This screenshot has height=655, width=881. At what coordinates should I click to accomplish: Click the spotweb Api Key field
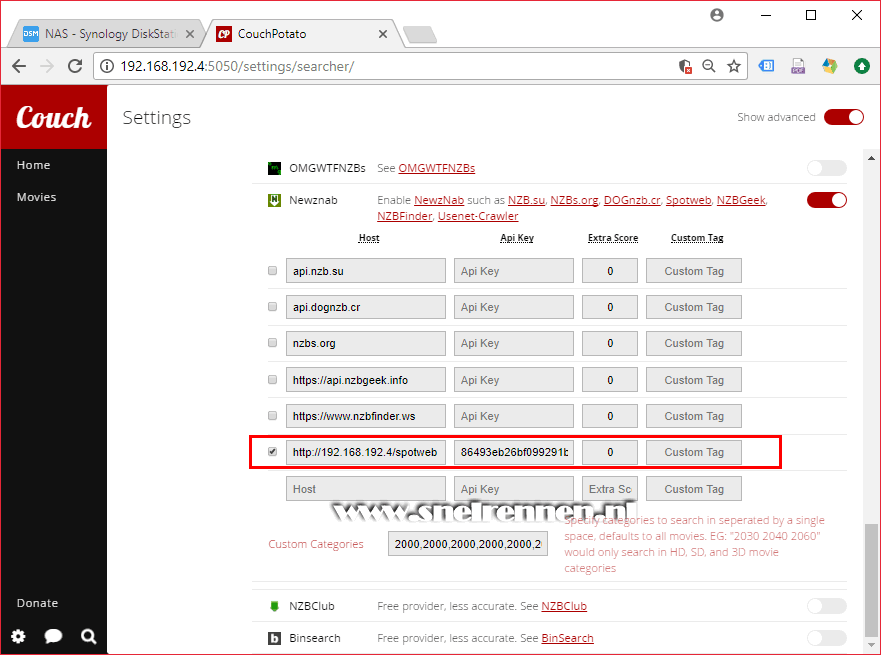pyautogui.click(x=514, y=452)
